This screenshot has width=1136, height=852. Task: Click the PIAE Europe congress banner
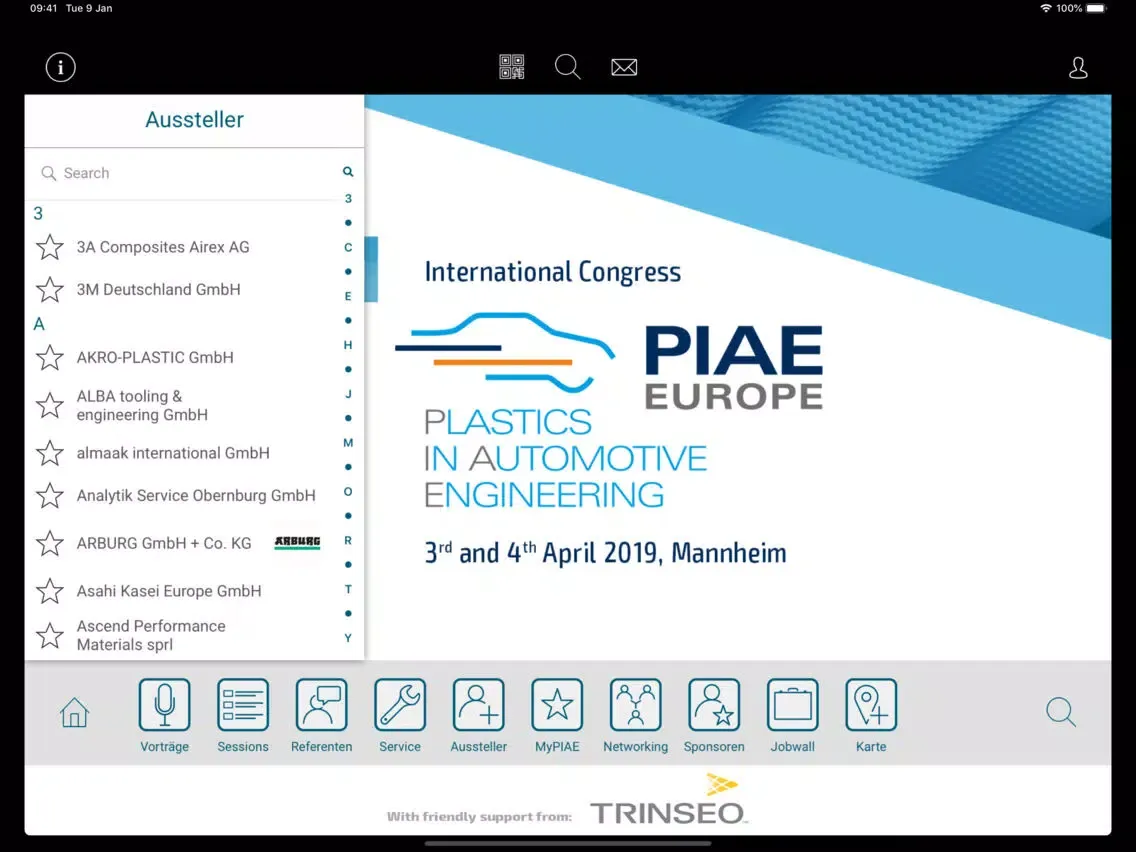[738, 377]
